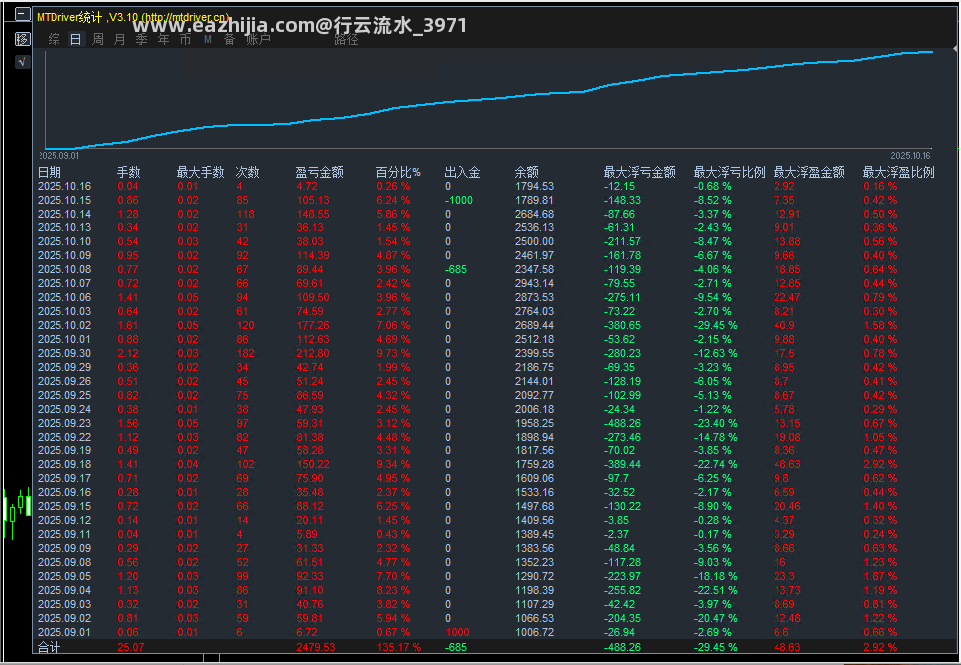Click the 百分比% column header

pos(398,172)
